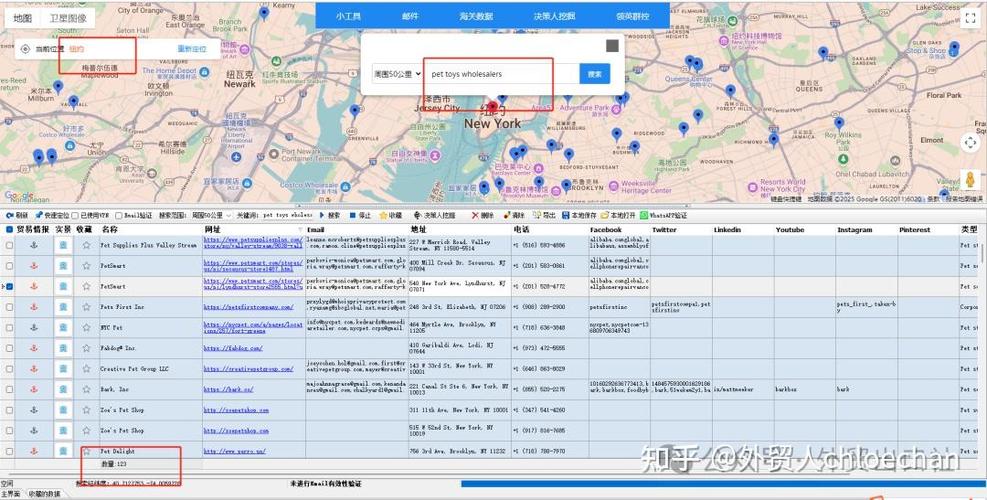Open 周围50公里 radius dropdown in search popup
The image size is (987, 500).
coord(397,74)
